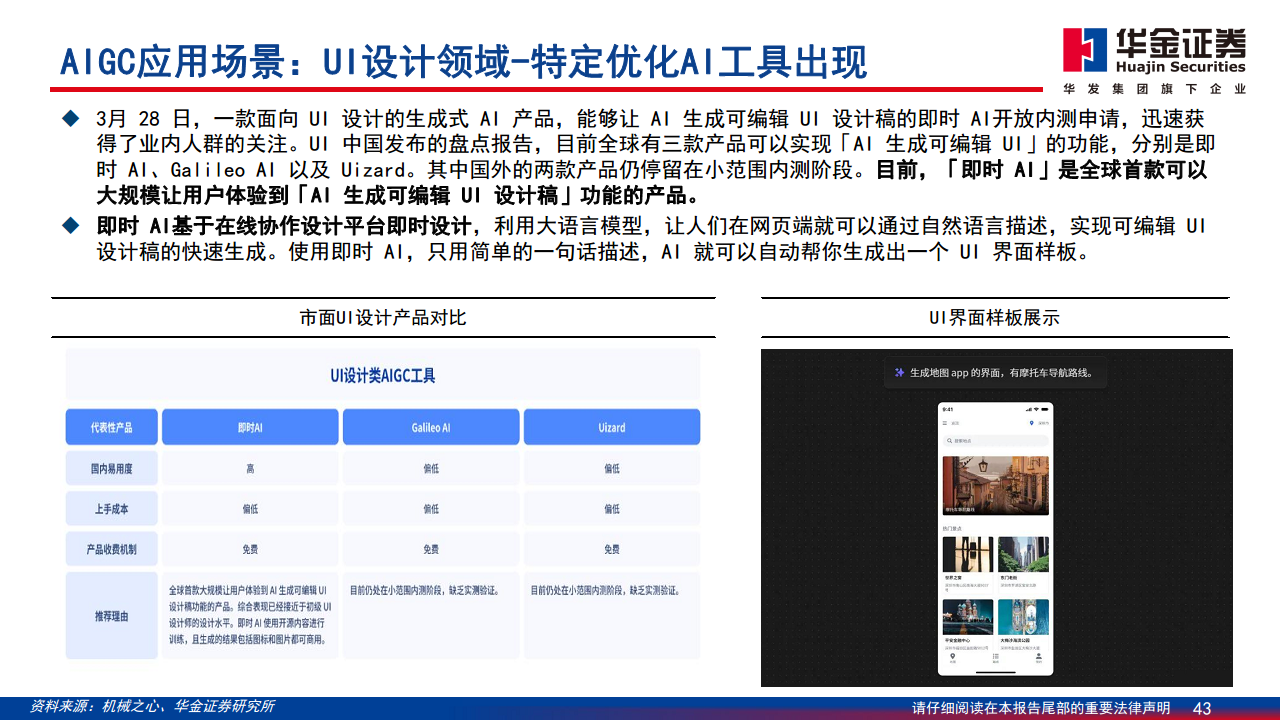The width and height of the screenshot is (1280, 720).
Task: Open the 世界之窗 attraction thumbnail
Action: click(x=968, y=554)
